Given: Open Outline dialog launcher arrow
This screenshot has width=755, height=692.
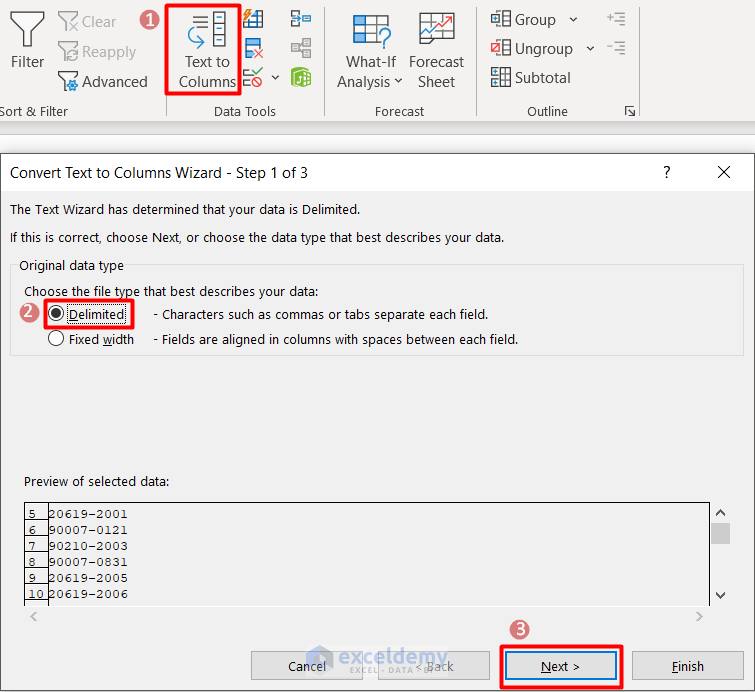Looking at the screenshot, I should (630, 111).
